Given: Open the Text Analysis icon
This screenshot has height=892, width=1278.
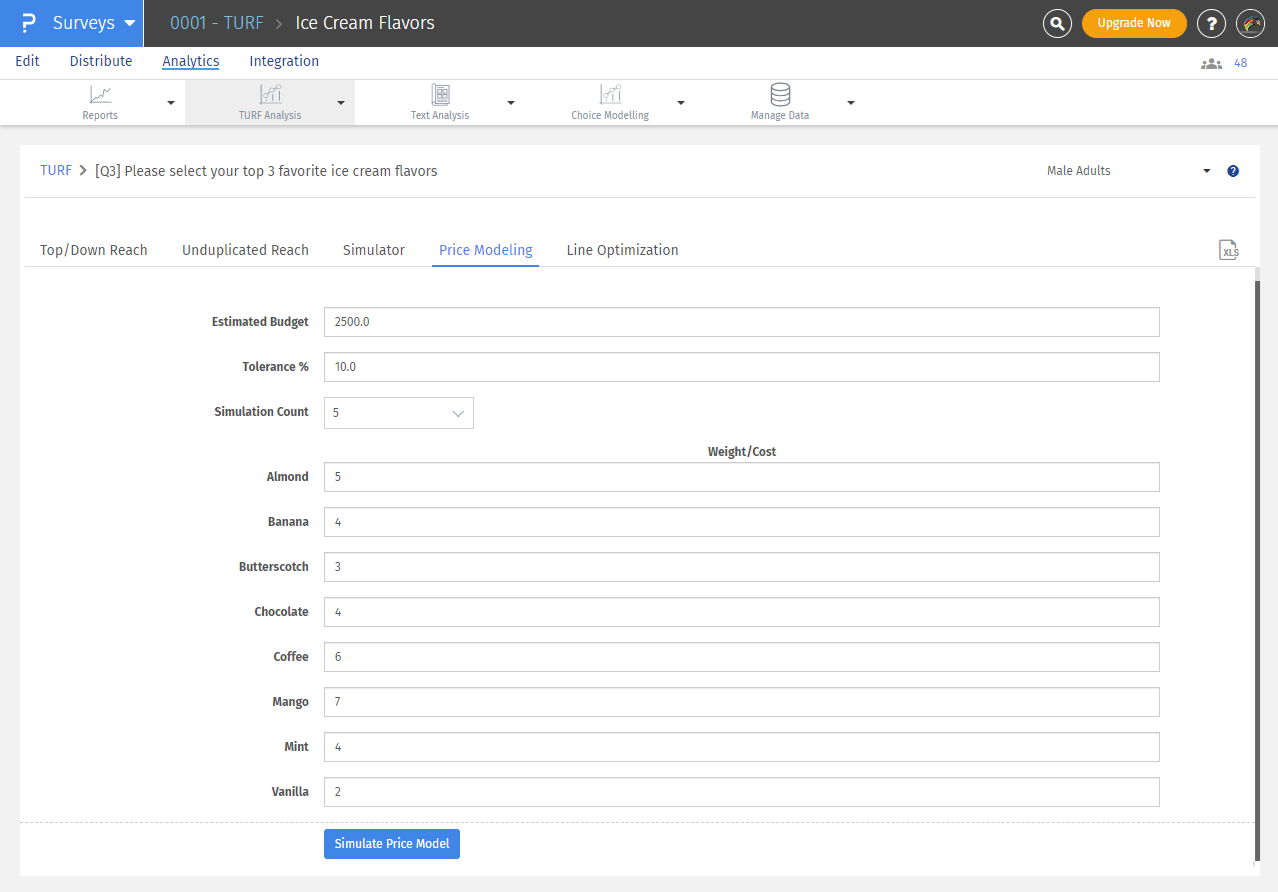Looking at the screenshot, I should [440, 95].
